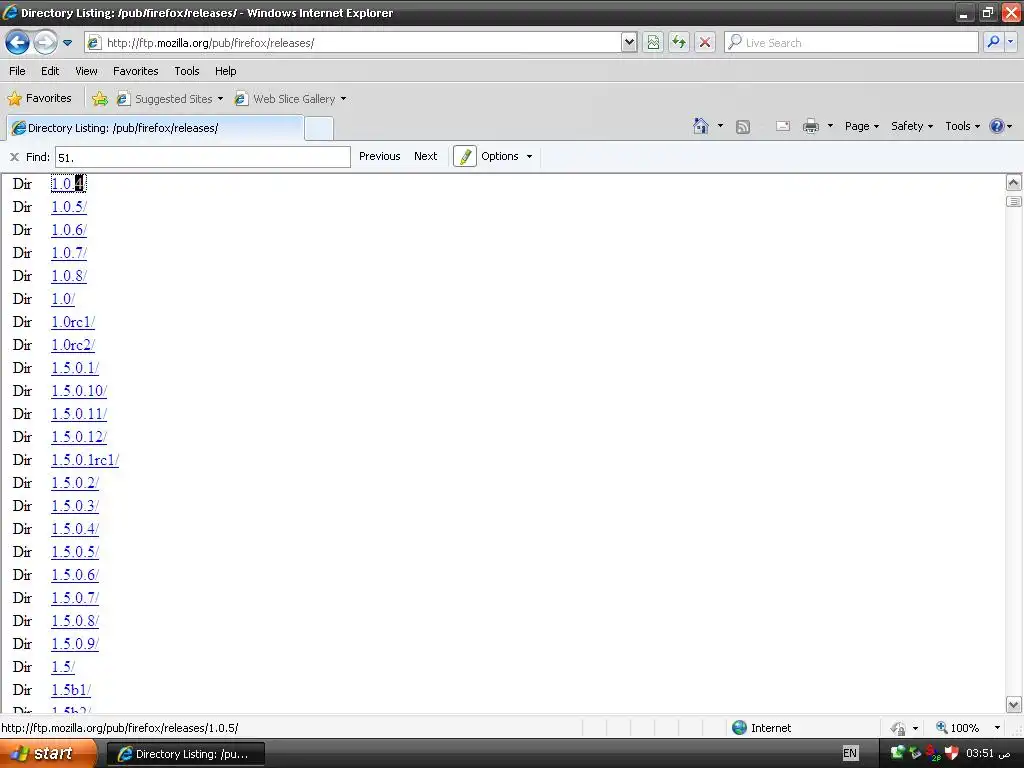This screenshot has width=1024, height=768.
Task: Open the 1.5.0.10/ directory link
Action: [x=79, y=391]
